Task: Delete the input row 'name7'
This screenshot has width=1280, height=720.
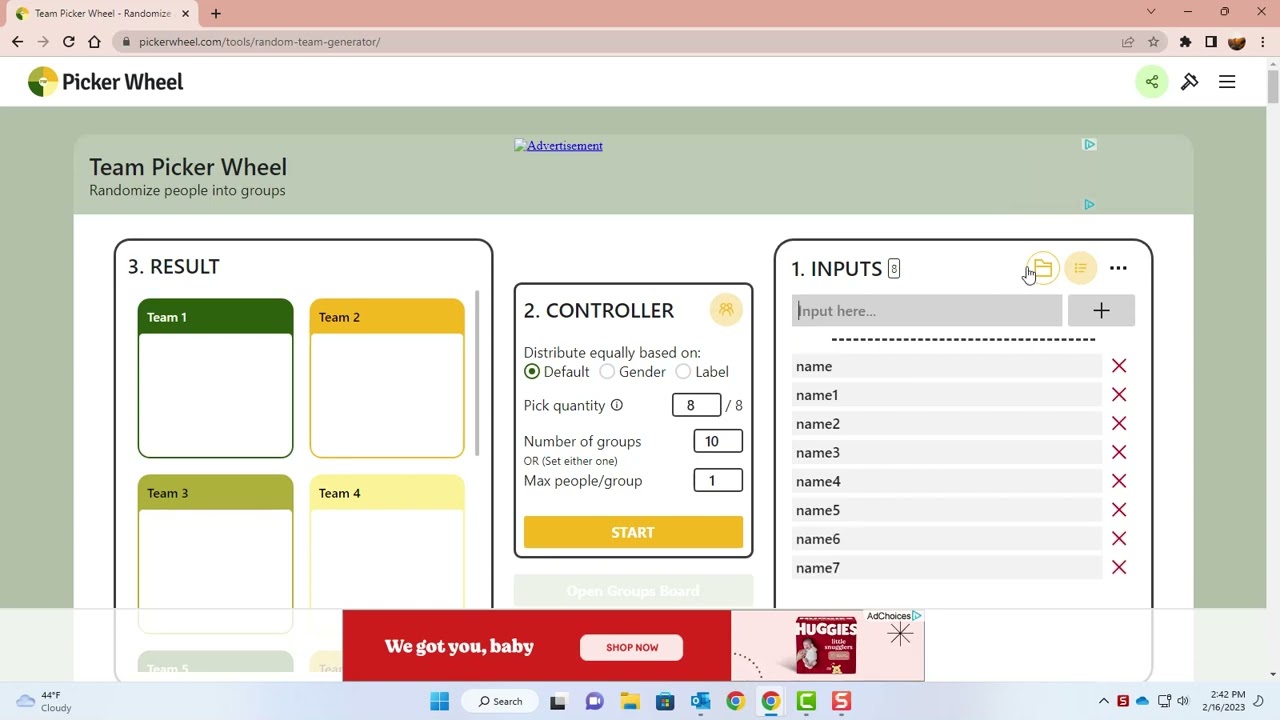Action: 1119,568
